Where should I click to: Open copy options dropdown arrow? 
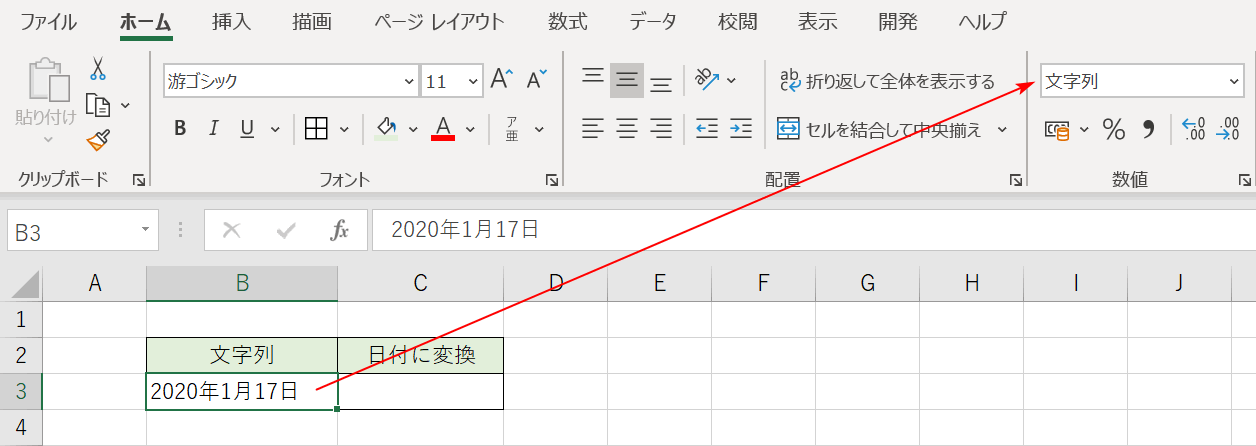click(125, 104)
